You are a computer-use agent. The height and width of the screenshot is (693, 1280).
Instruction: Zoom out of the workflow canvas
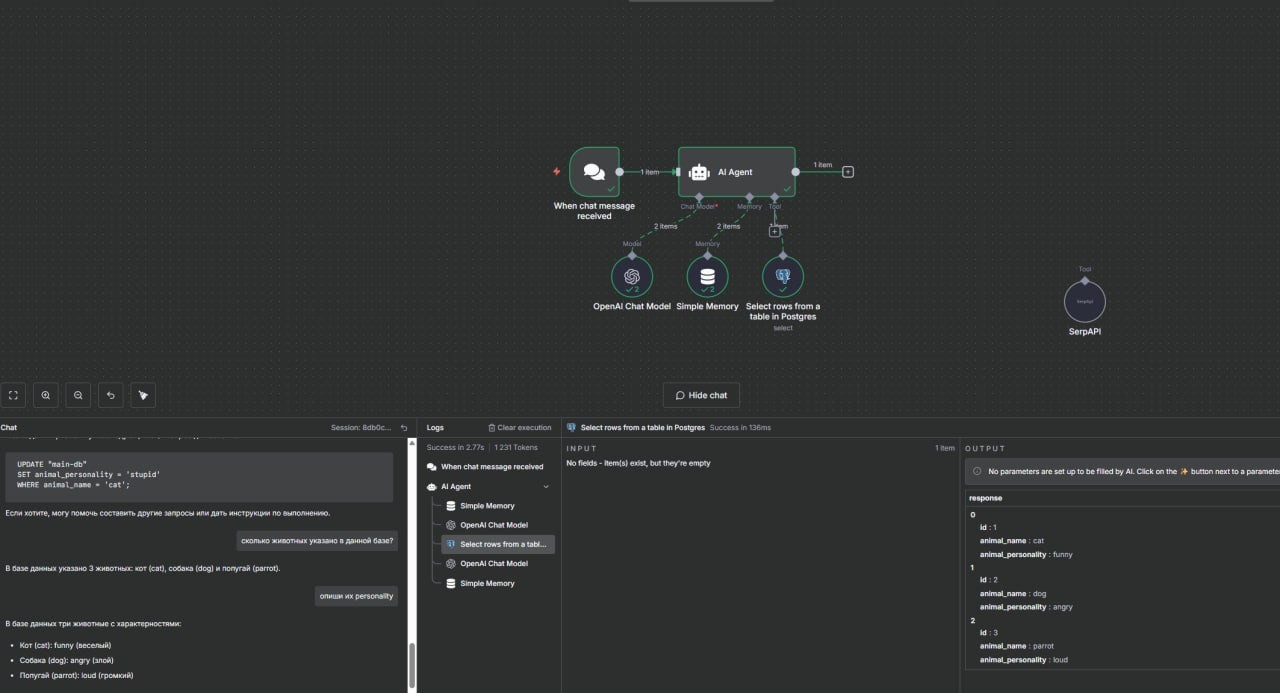coord(78,395)
